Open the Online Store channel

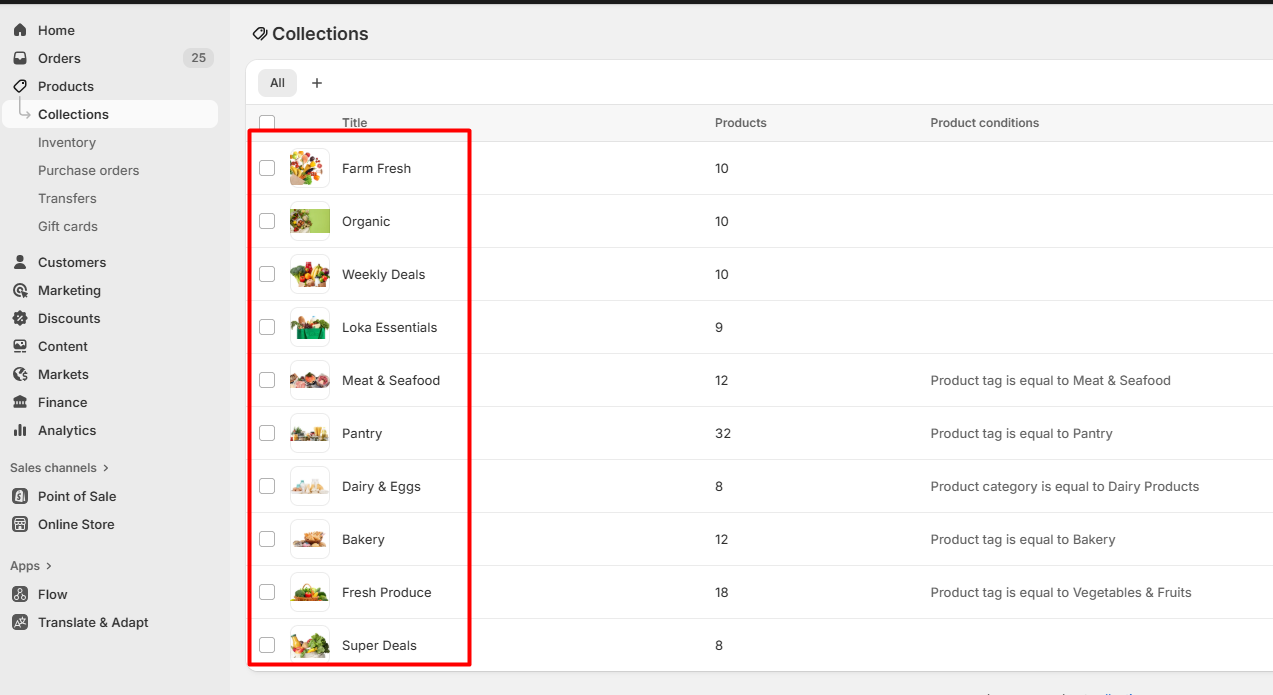coord(76,524)
